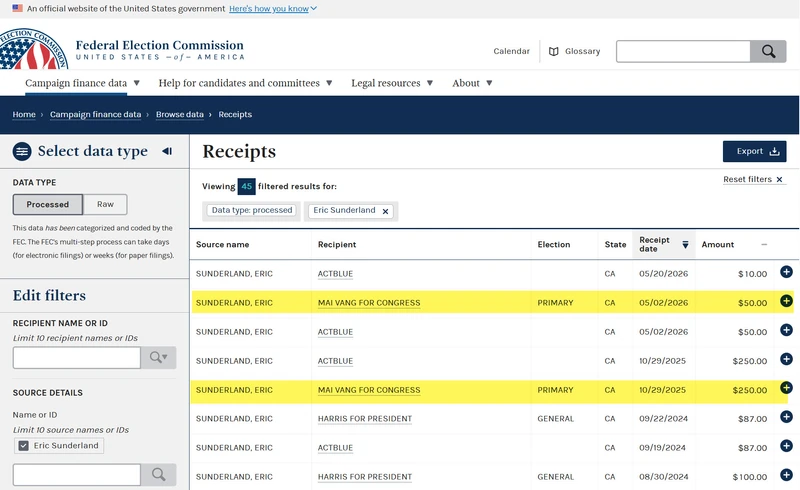Screen dimensions: 800x490
Task: Open the About menu
Action: pos(472,83)
